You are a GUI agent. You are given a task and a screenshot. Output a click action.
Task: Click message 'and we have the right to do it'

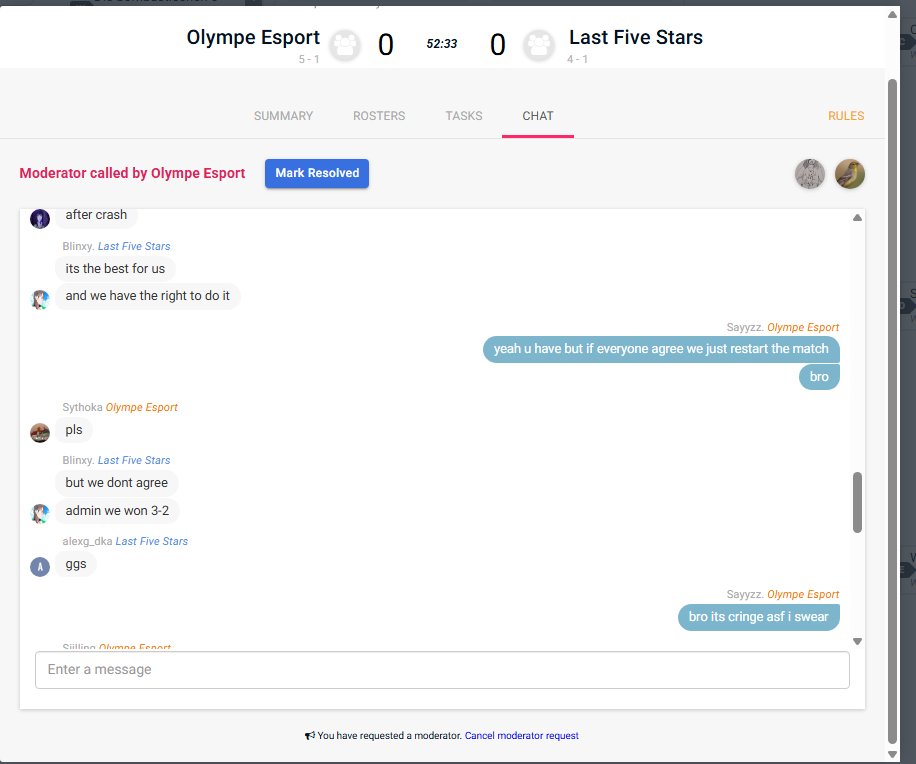coord(147,296)
